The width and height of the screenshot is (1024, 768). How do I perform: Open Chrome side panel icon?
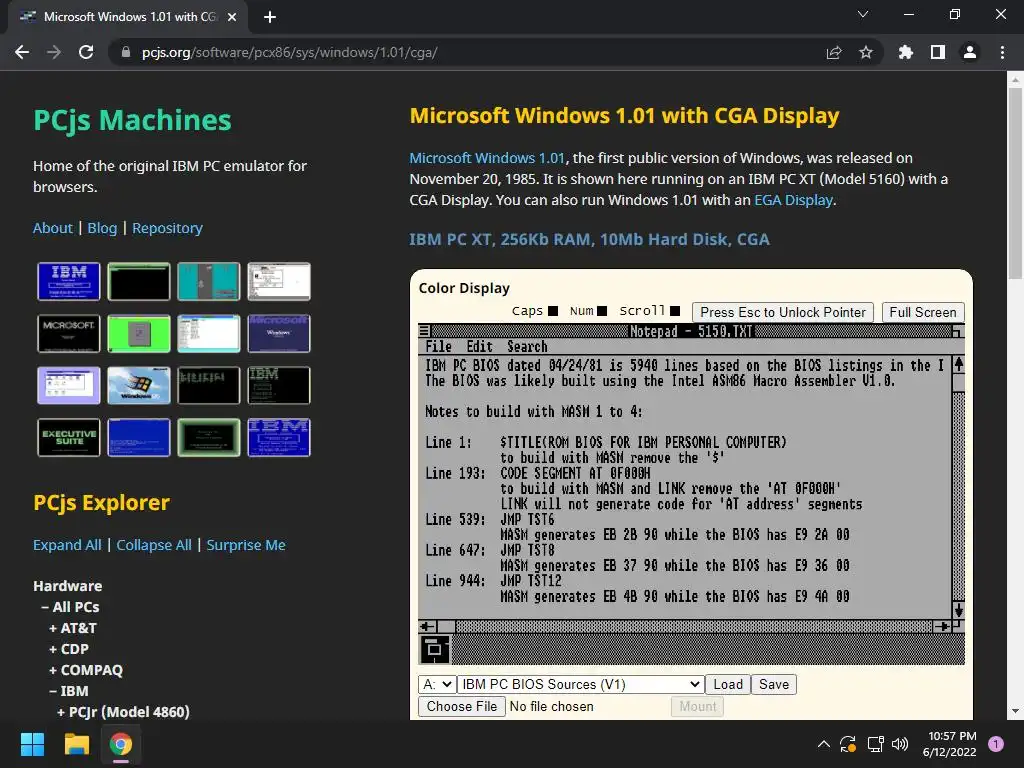tap(938, 52)
